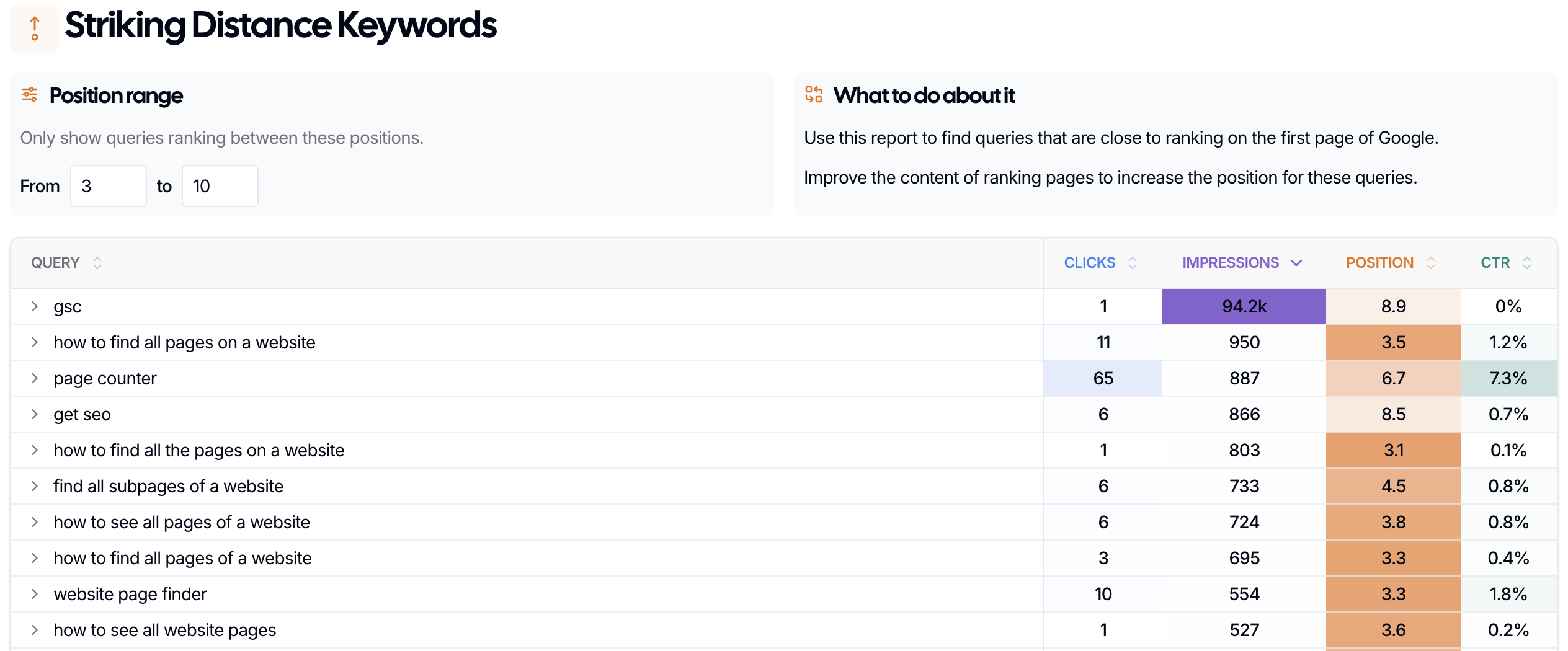
Task: Click the green 7.3% CTR cell
Action: (1508, 378)
